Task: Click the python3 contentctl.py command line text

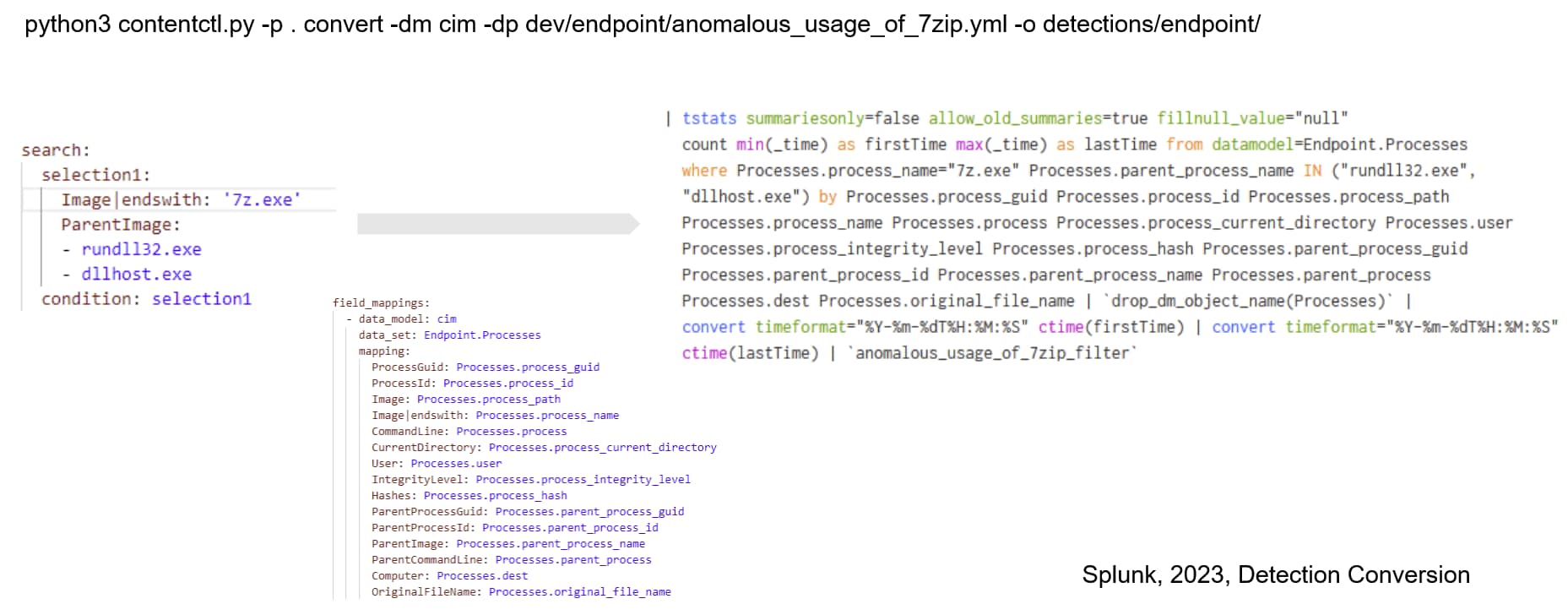Action: click(x=642, y=24)
